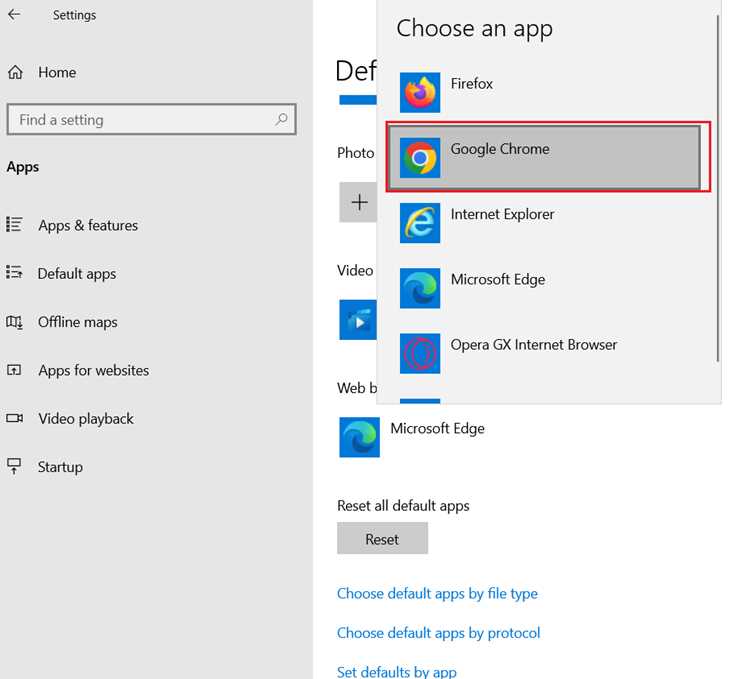This screenshot has height=679, width=750.
Task: Click Microsoft Edge icon in app chooser
Action: coord(420,288)
